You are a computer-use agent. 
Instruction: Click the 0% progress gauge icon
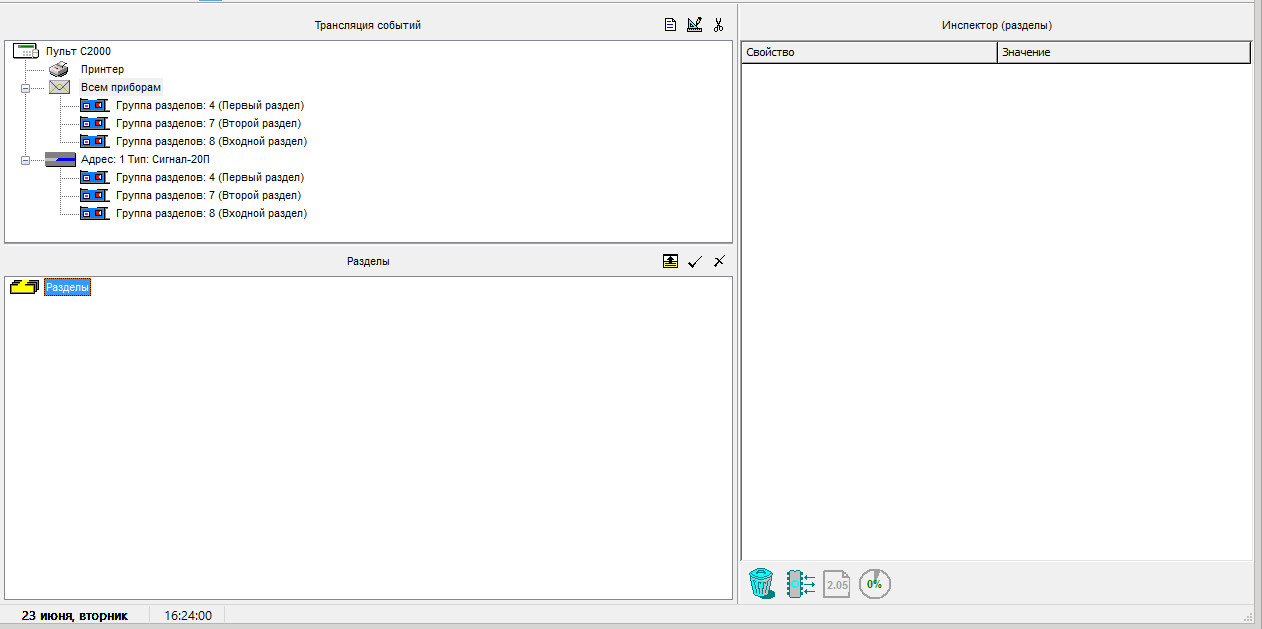[874, 583]
